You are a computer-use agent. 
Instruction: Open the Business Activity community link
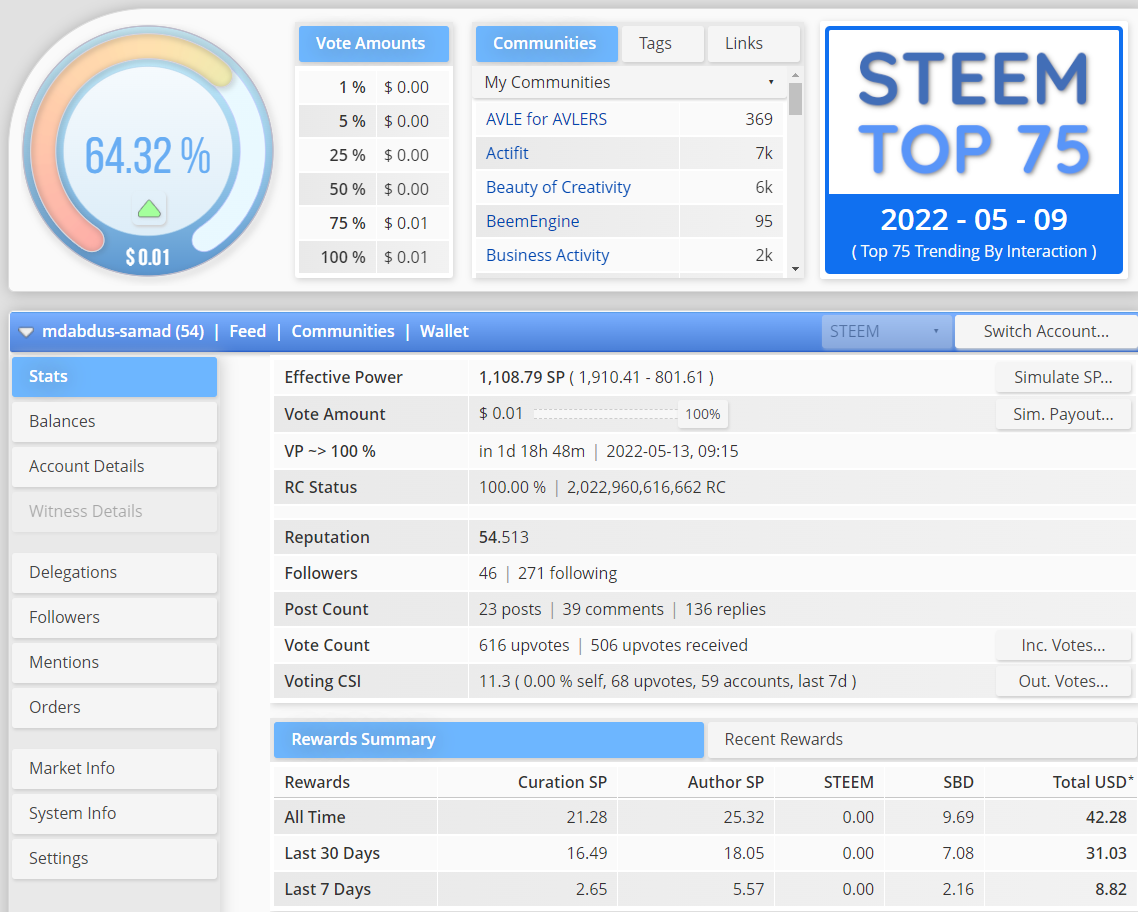[548, 256]
